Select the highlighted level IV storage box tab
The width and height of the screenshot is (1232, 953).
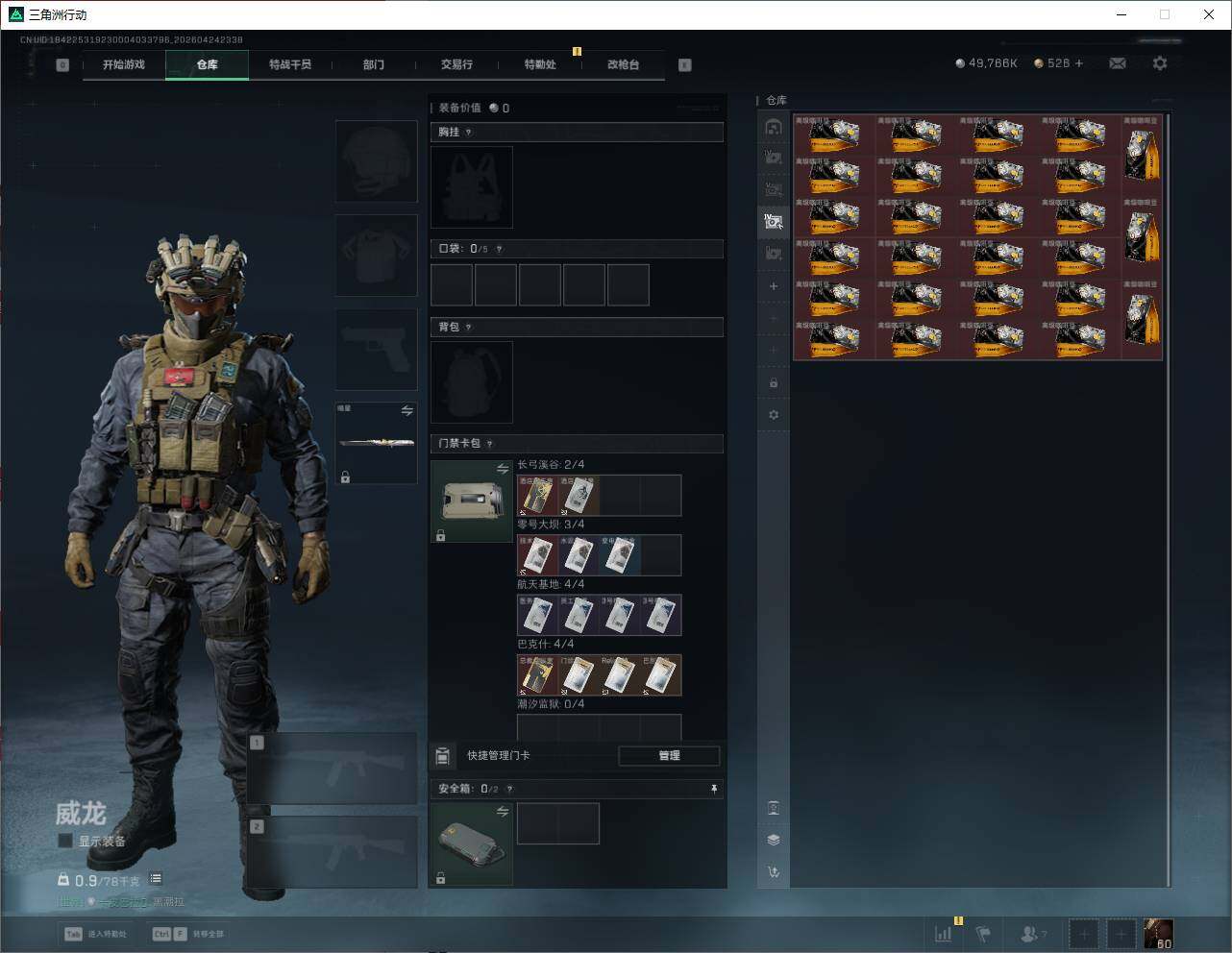click(774, 222)
